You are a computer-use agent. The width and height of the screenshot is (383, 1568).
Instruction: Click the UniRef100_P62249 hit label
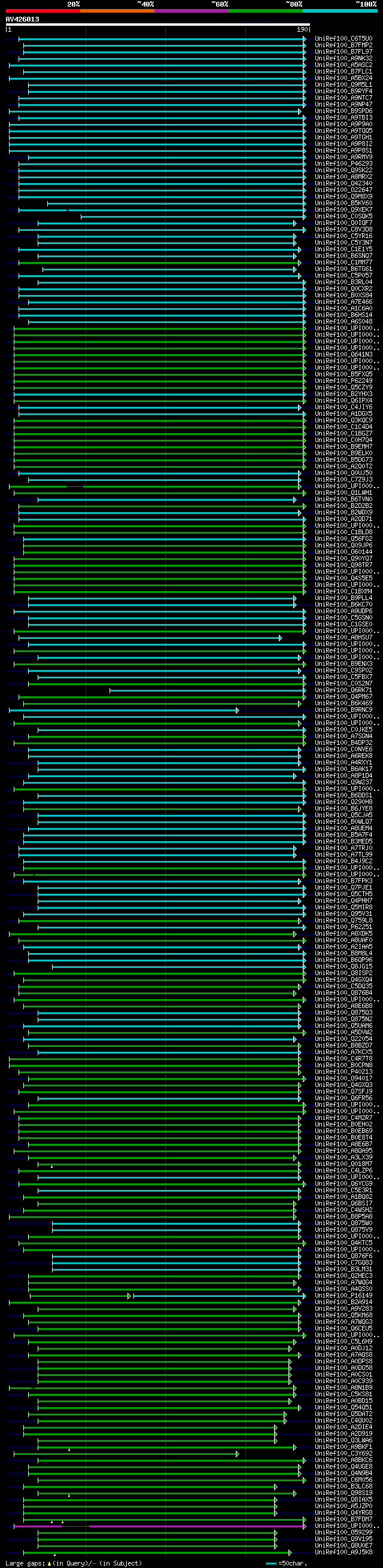(x=344, y=381)
